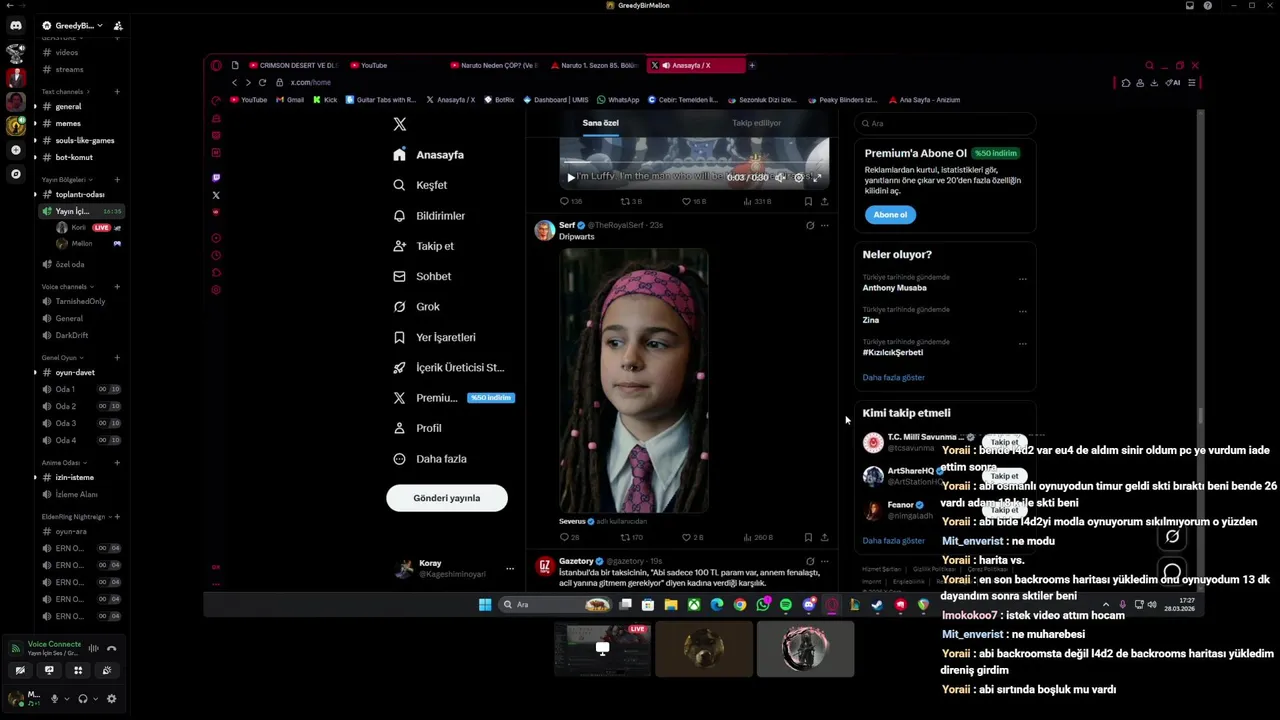Open Discord direct messages home icon
The height and width of the screenshot is (720, 1280).
pos(15,25)
